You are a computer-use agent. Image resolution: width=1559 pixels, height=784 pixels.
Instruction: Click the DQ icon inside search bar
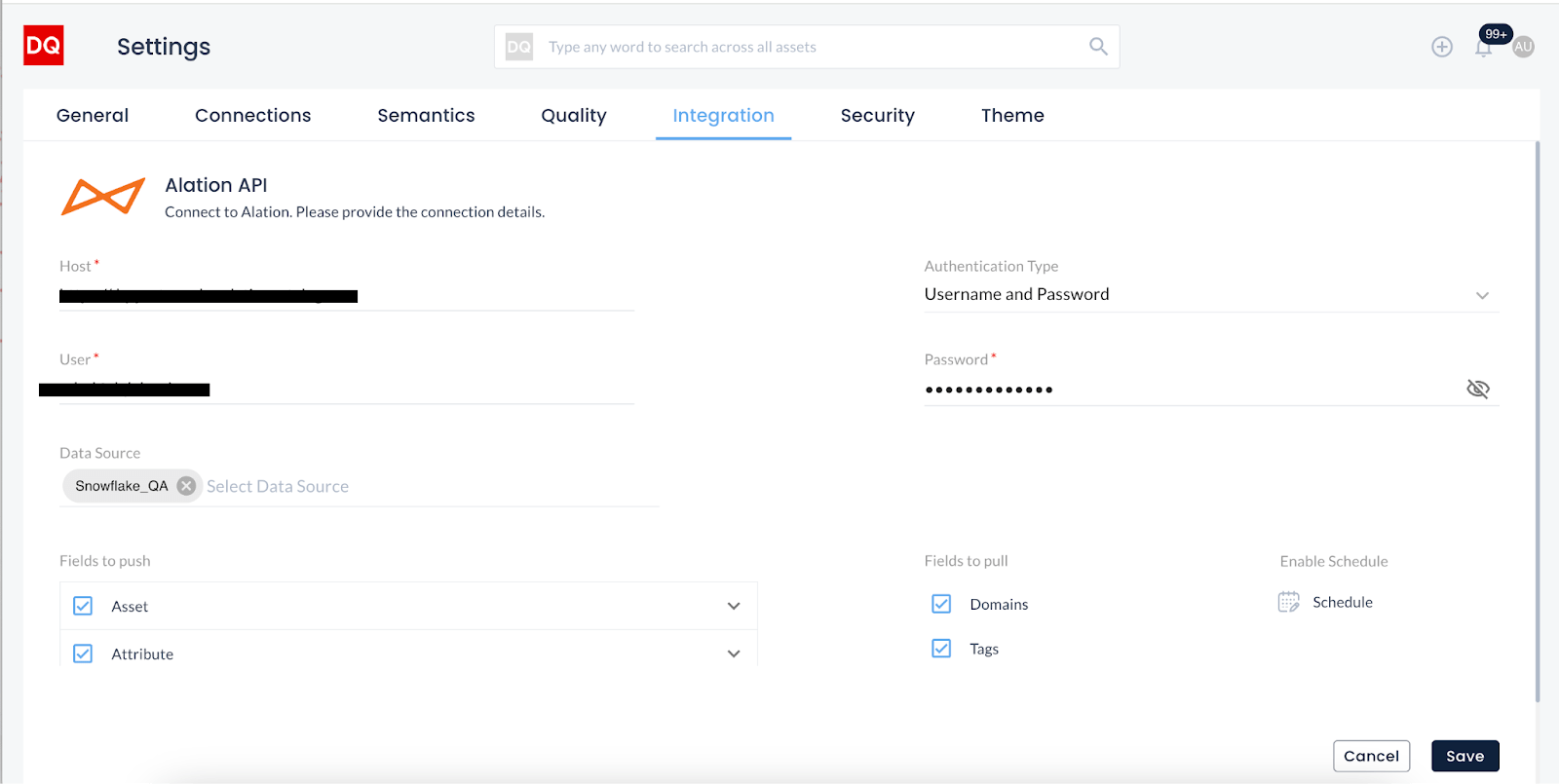pos(519,47)
